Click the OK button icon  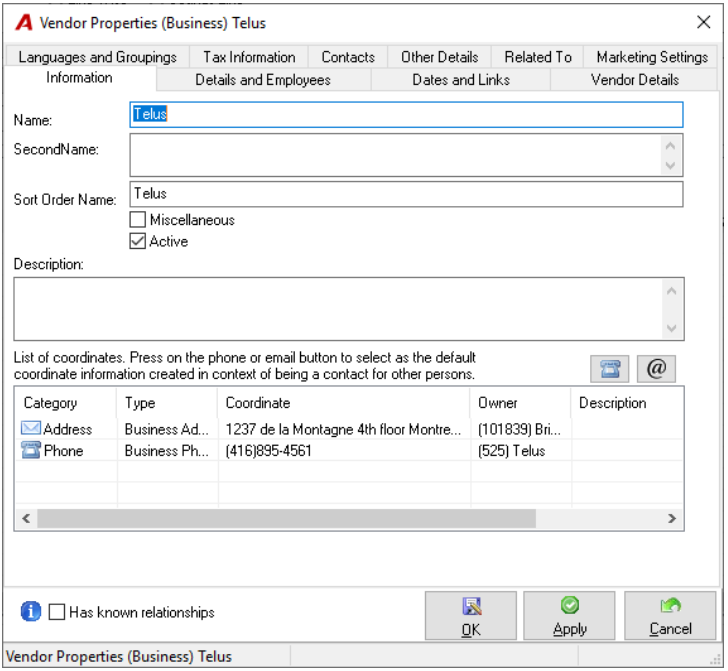coord(471,606)
